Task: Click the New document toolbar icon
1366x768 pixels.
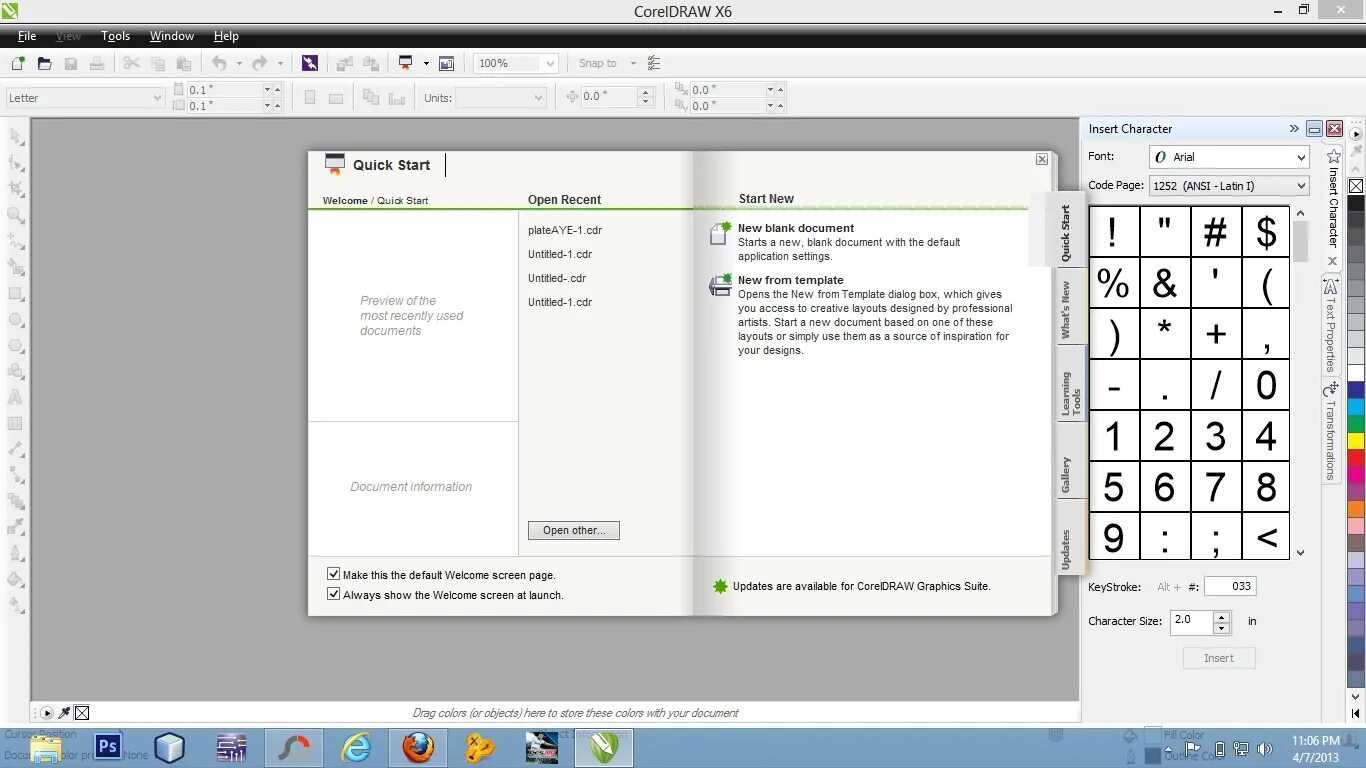Action: pyautogui.click(x=19, y=63)
